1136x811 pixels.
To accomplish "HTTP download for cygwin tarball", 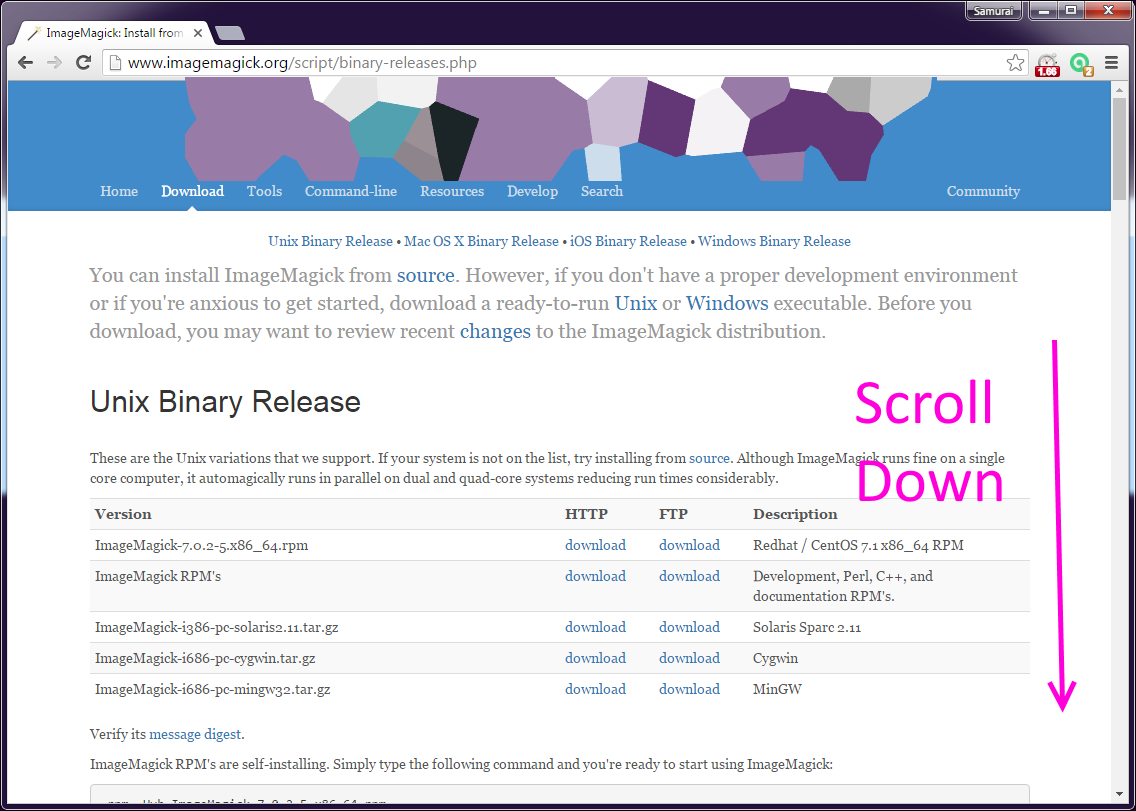I will [596, 658].
